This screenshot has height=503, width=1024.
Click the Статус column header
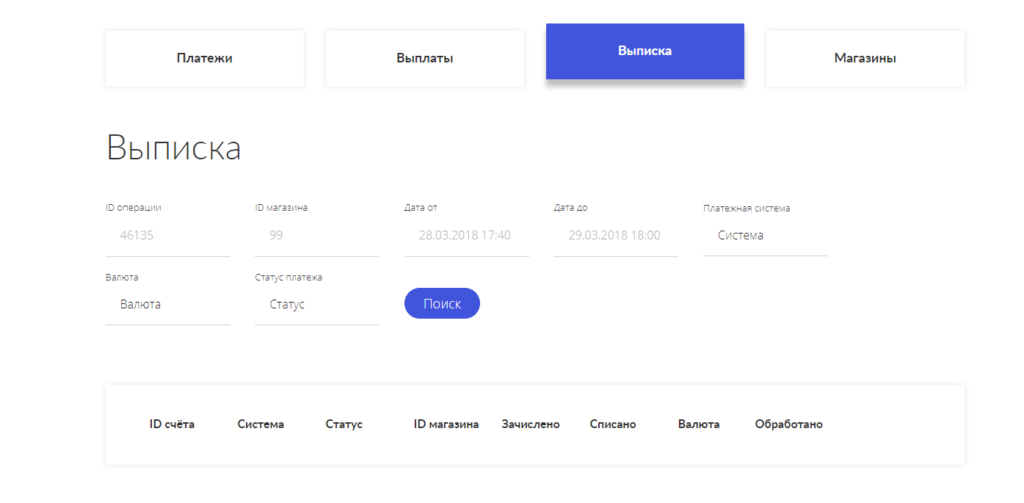click(344, 424)
